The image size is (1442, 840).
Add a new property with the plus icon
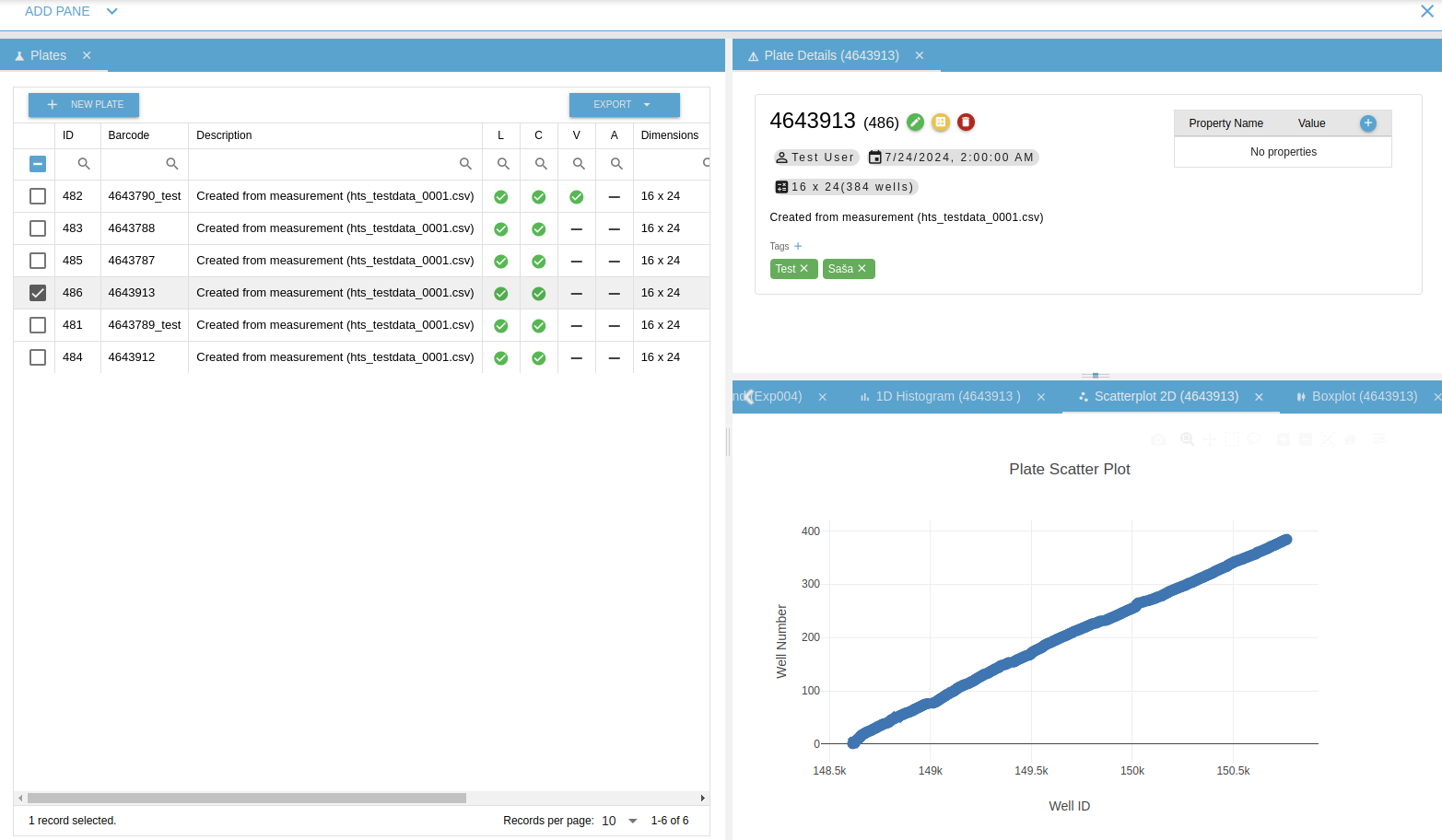(1367, 123)
